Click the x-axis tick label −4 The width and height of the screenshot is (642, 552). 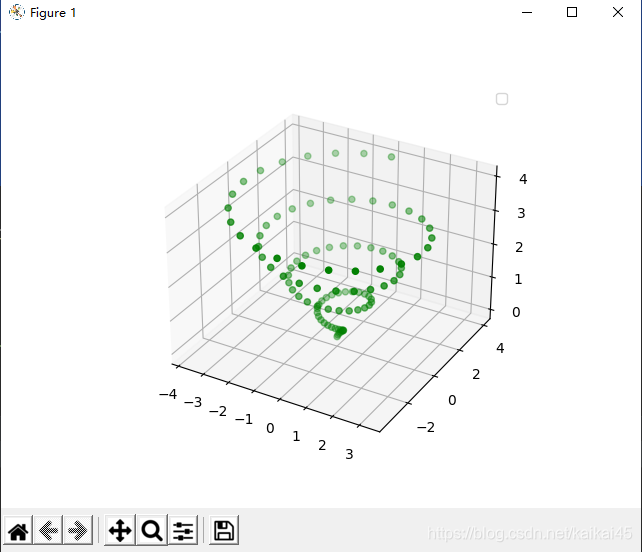click(168, 394)
